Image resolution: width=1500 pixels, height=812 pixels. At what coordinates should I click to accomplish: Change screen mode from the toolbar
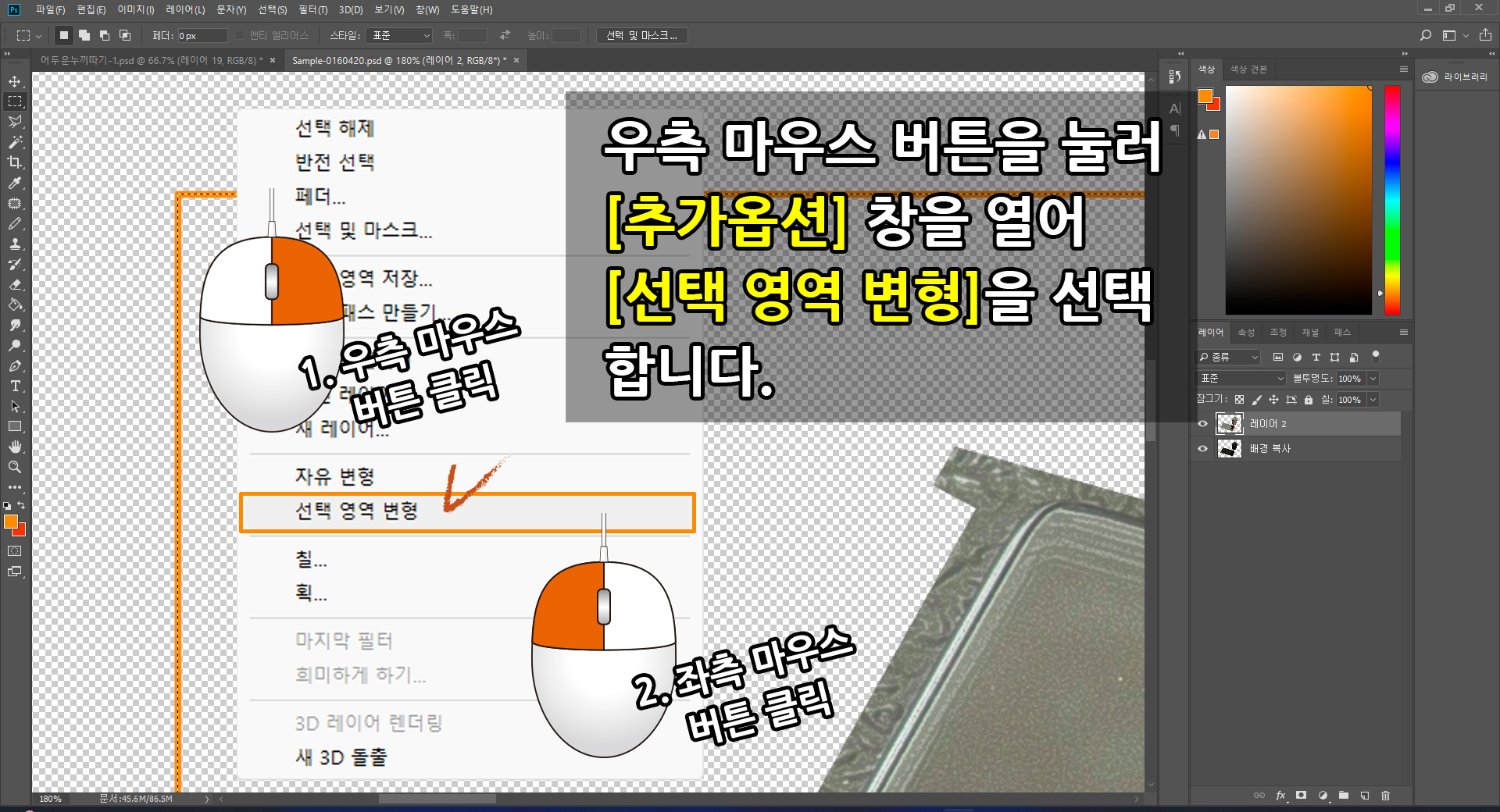pyautogui.click(x=15, y=572)
